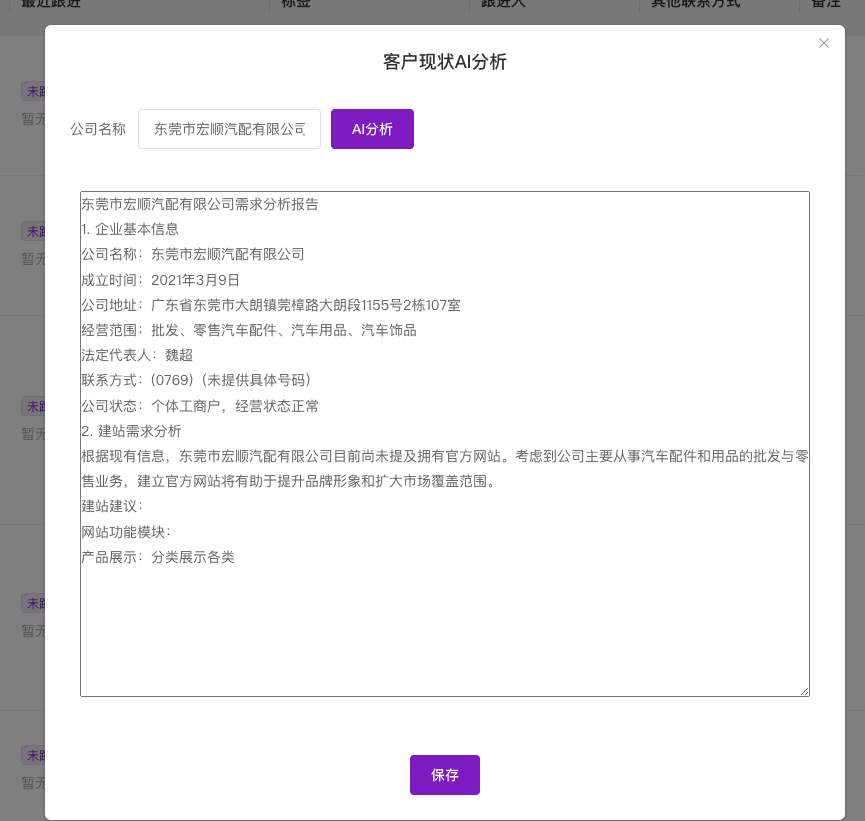
Task: Focus the 公司名称 input field
Action: tap(229, 129)
